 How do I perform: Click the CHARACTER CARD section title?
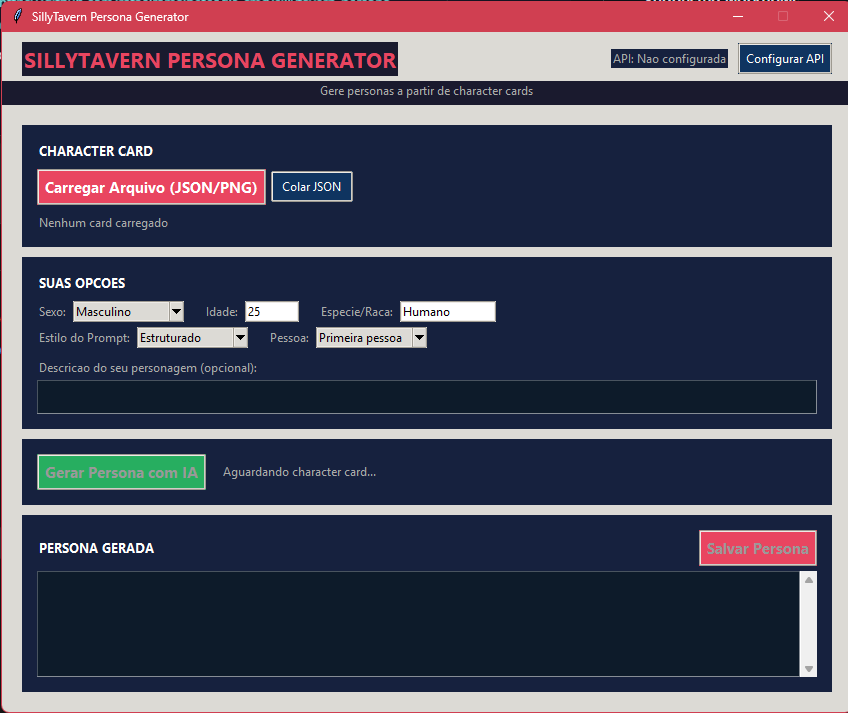[x=96, y=151]
